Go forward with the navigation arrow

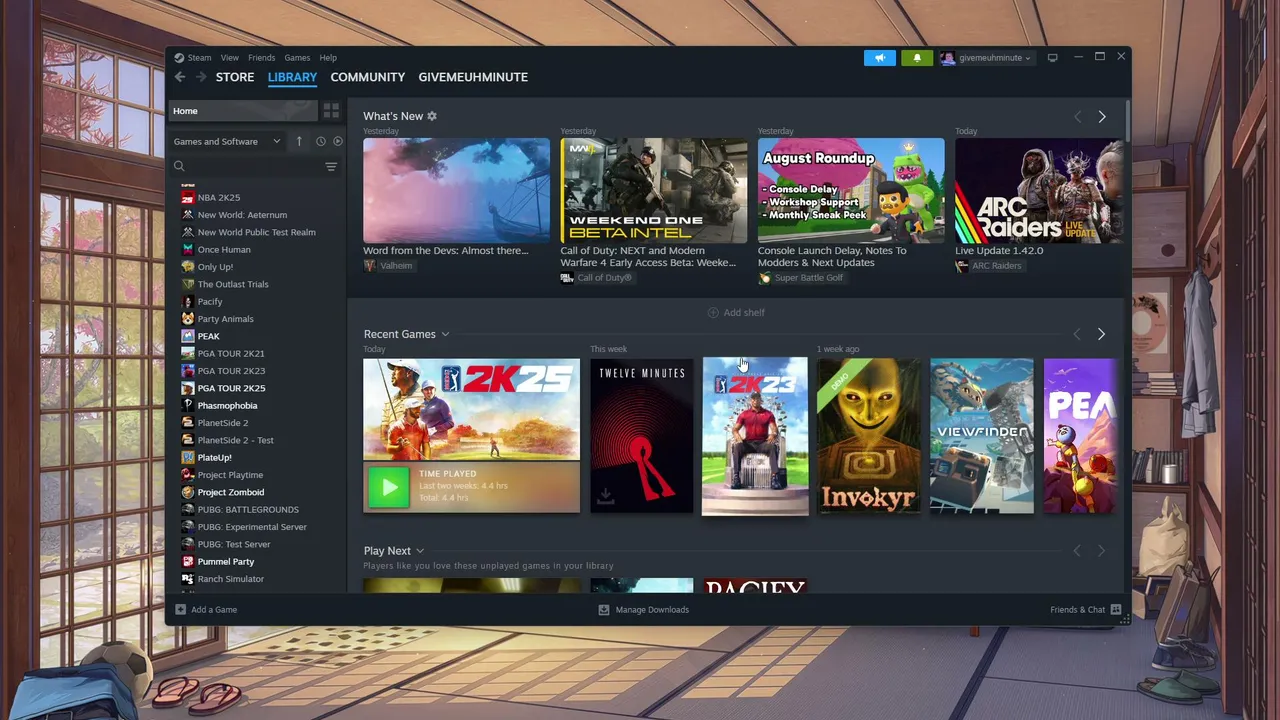click(x=201, y=77)
